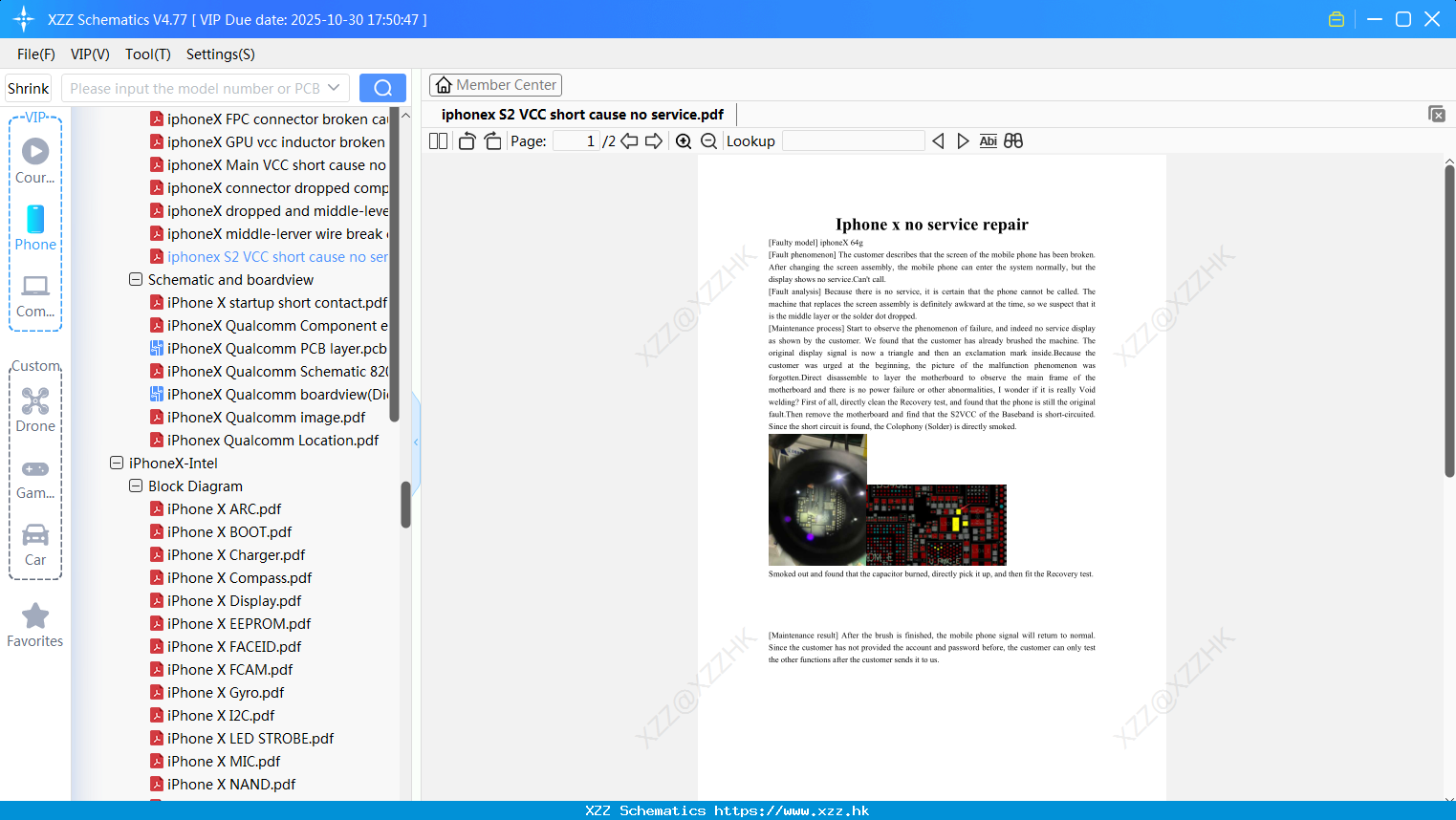Collapse iPhoneX-Intel folder
Viewport: 1456px width, 820px height.
117,464
